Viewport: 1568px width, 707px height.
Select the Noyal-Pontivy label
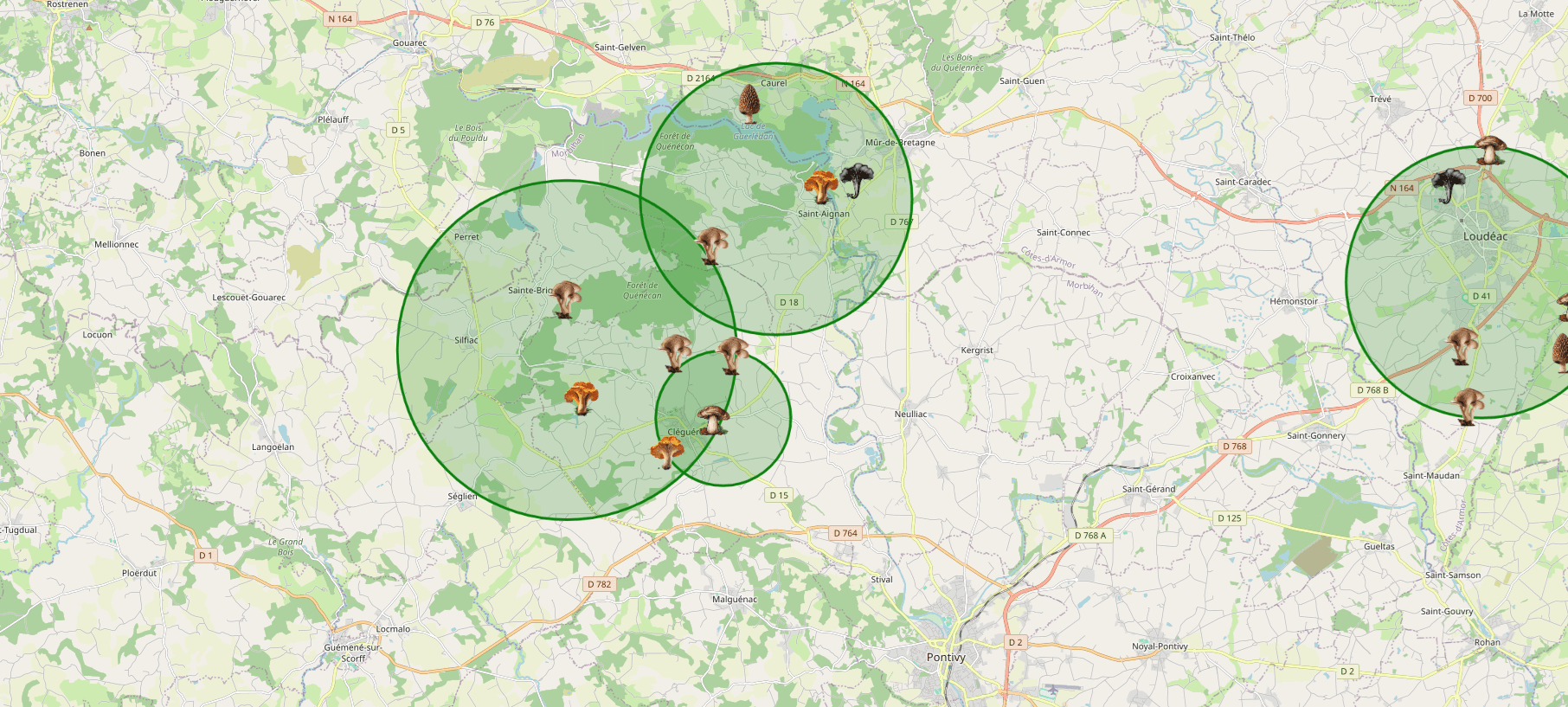[1160, 646]
